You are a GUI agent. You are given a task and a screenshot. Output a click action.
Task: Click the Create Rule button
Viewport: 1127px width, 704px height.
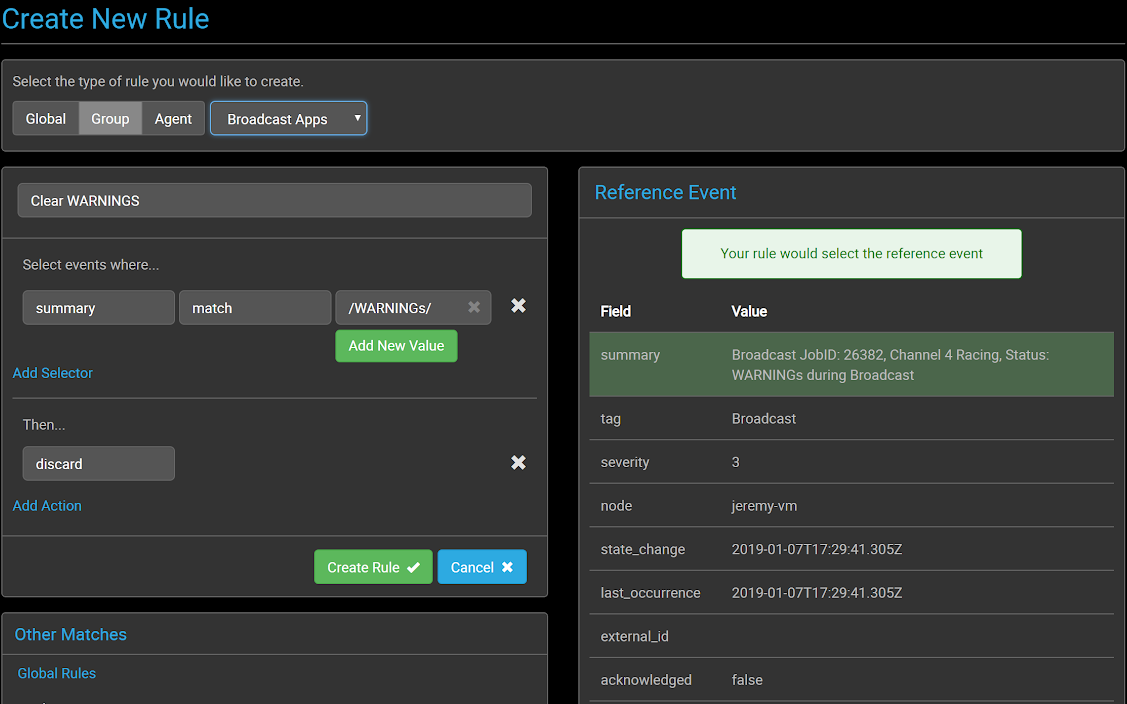(373, 567)
